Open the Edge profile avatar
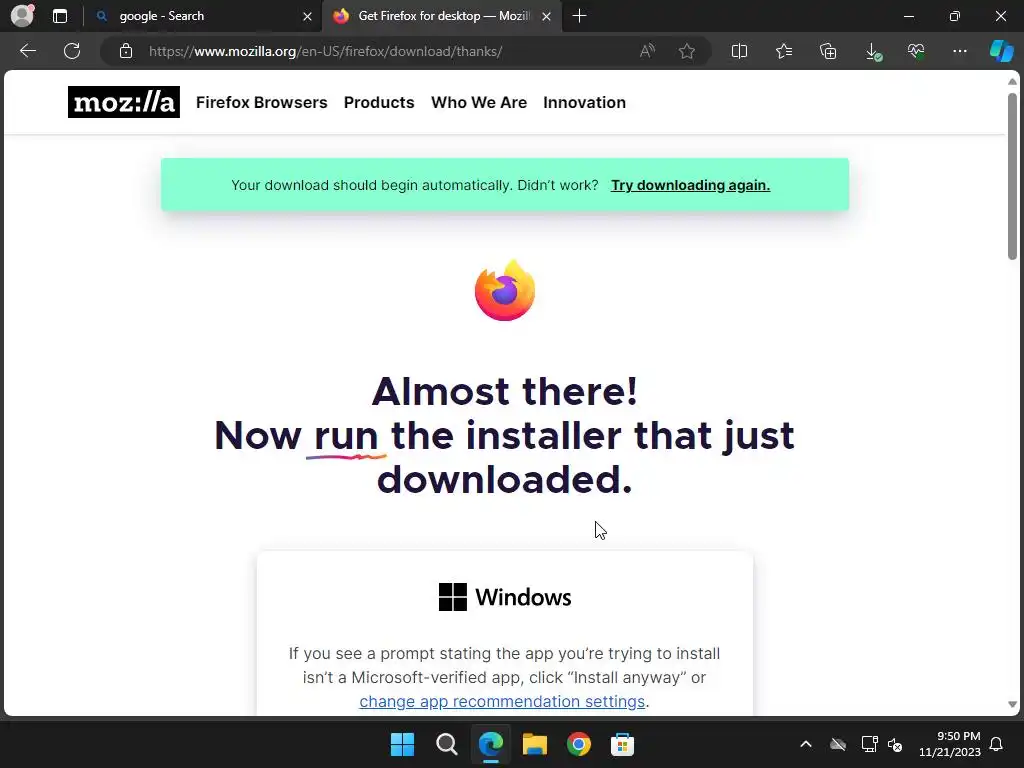1024x768 pixels. click(x=22, y=15)
